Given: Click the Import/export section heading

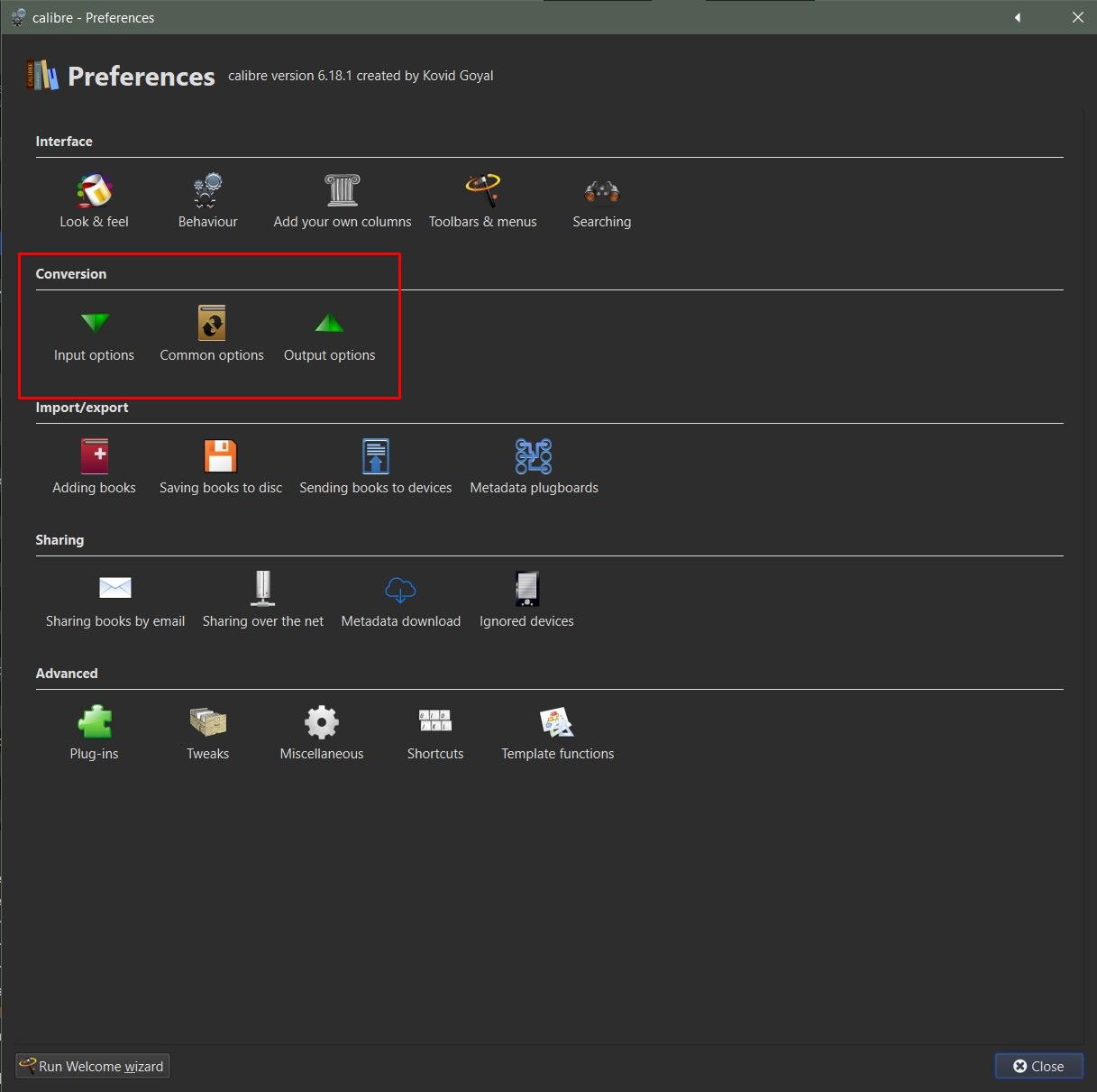Looking at the screenshot, I should tap(82, 408).
